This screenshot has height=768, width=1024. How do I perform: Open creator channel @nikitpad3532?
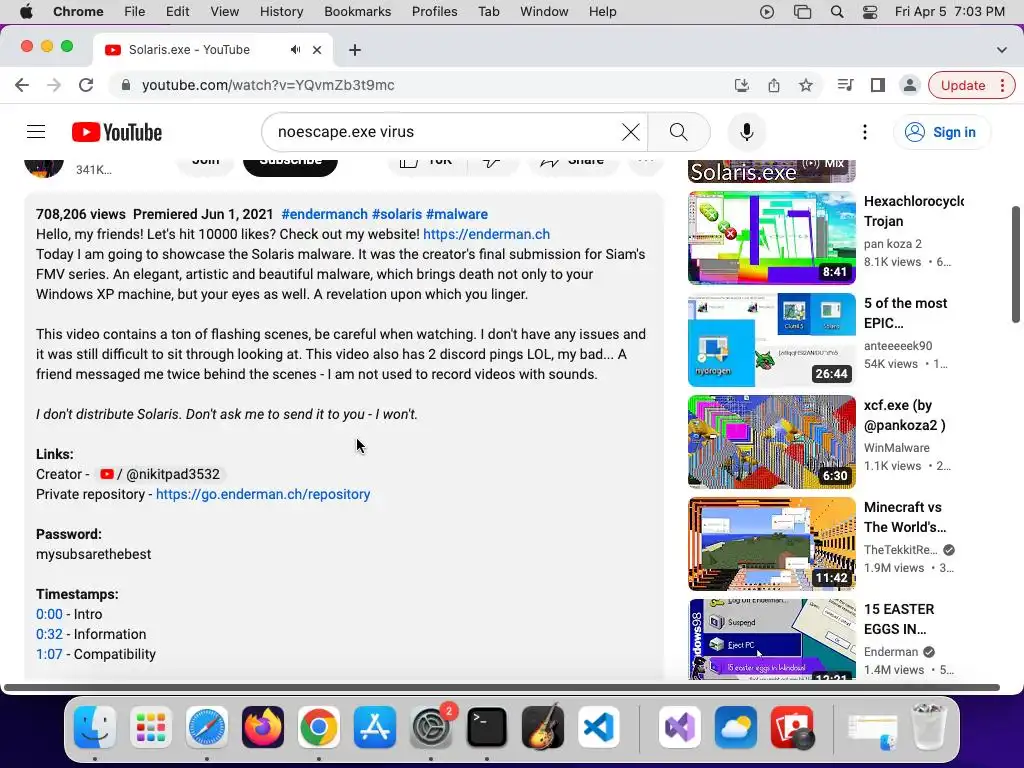click(x=161, y=474)
